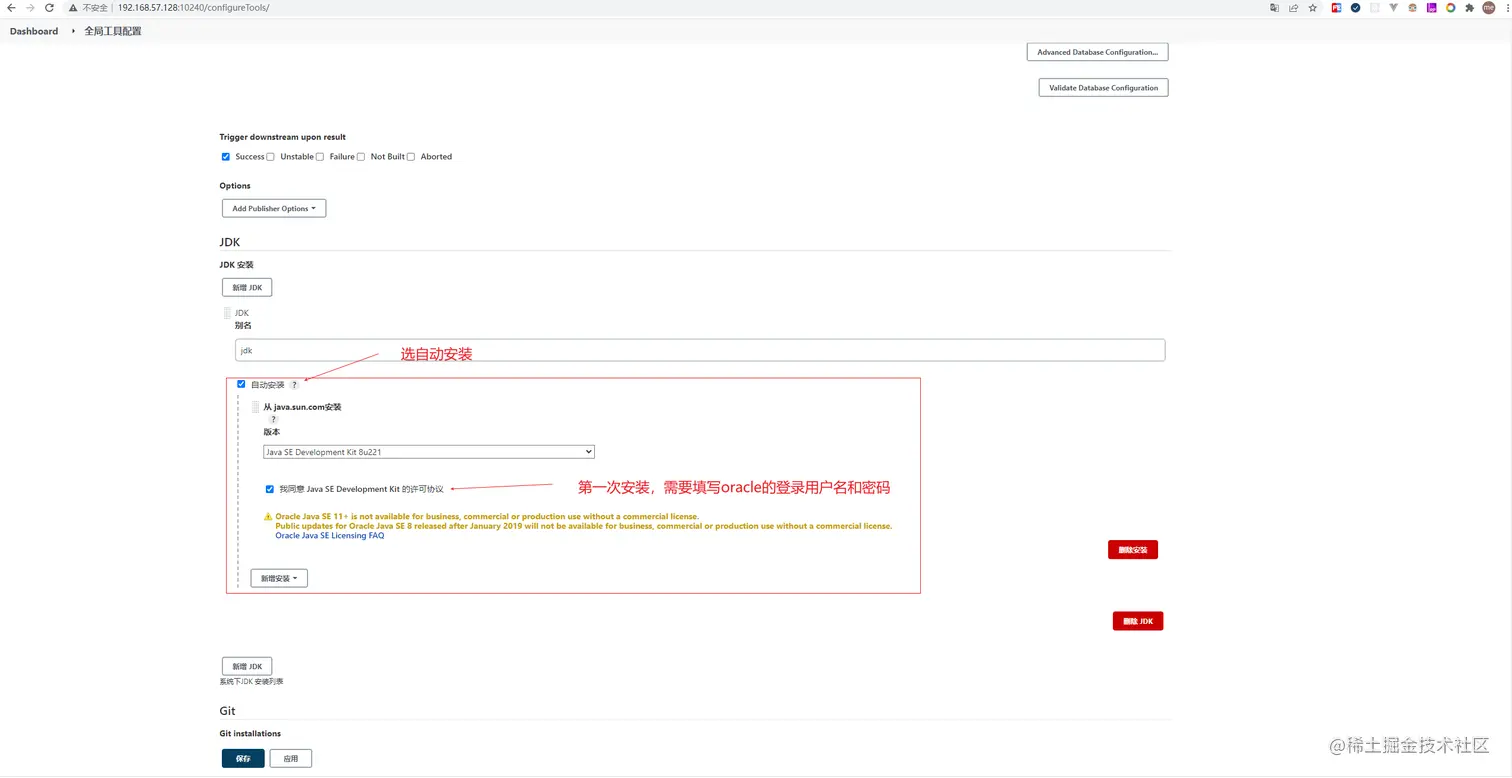Go to Dashboard breadcrumb

[34, 31]
